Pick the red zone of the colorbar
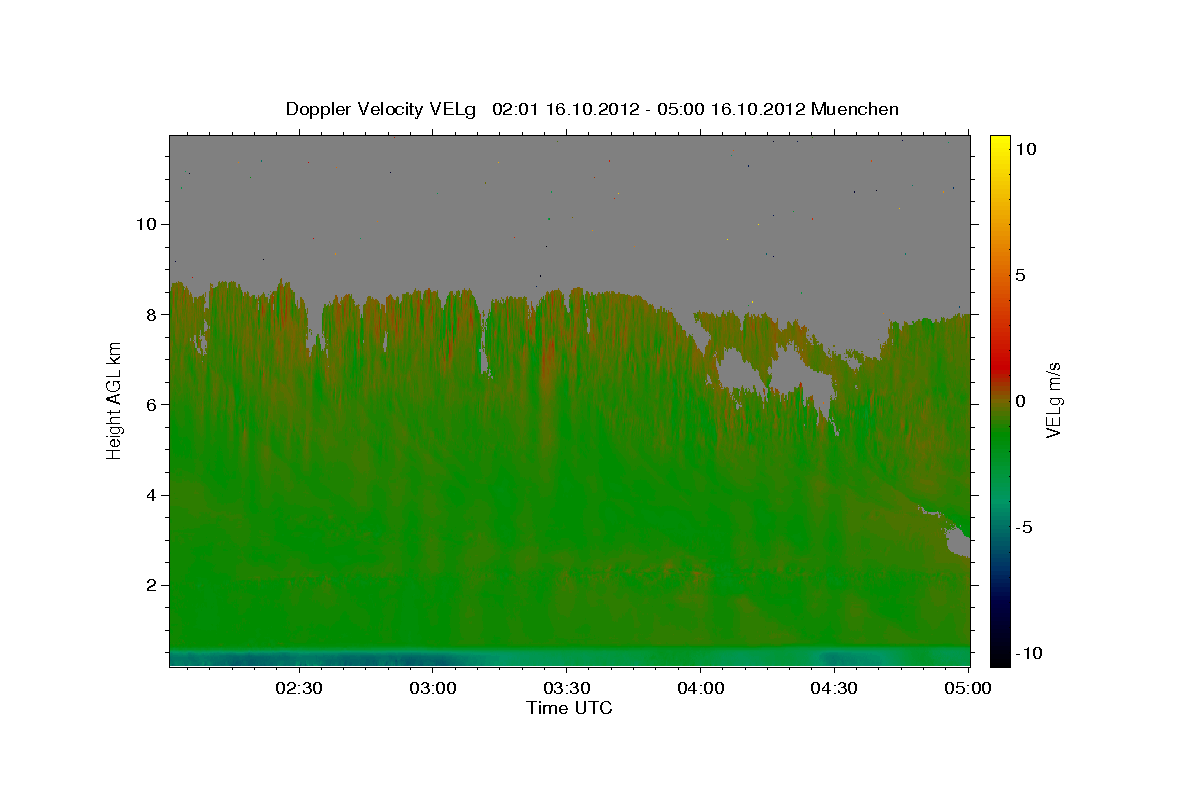Image resolution: width=1200 pixels, height=800 pixels. point(999,368)
